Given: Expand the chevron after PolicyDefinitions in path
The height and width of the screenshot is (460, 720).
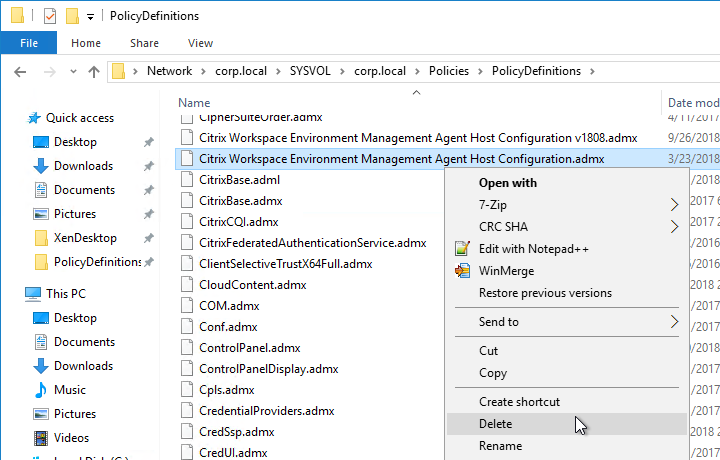Looking at the screenshot, I should pos(592,72).
